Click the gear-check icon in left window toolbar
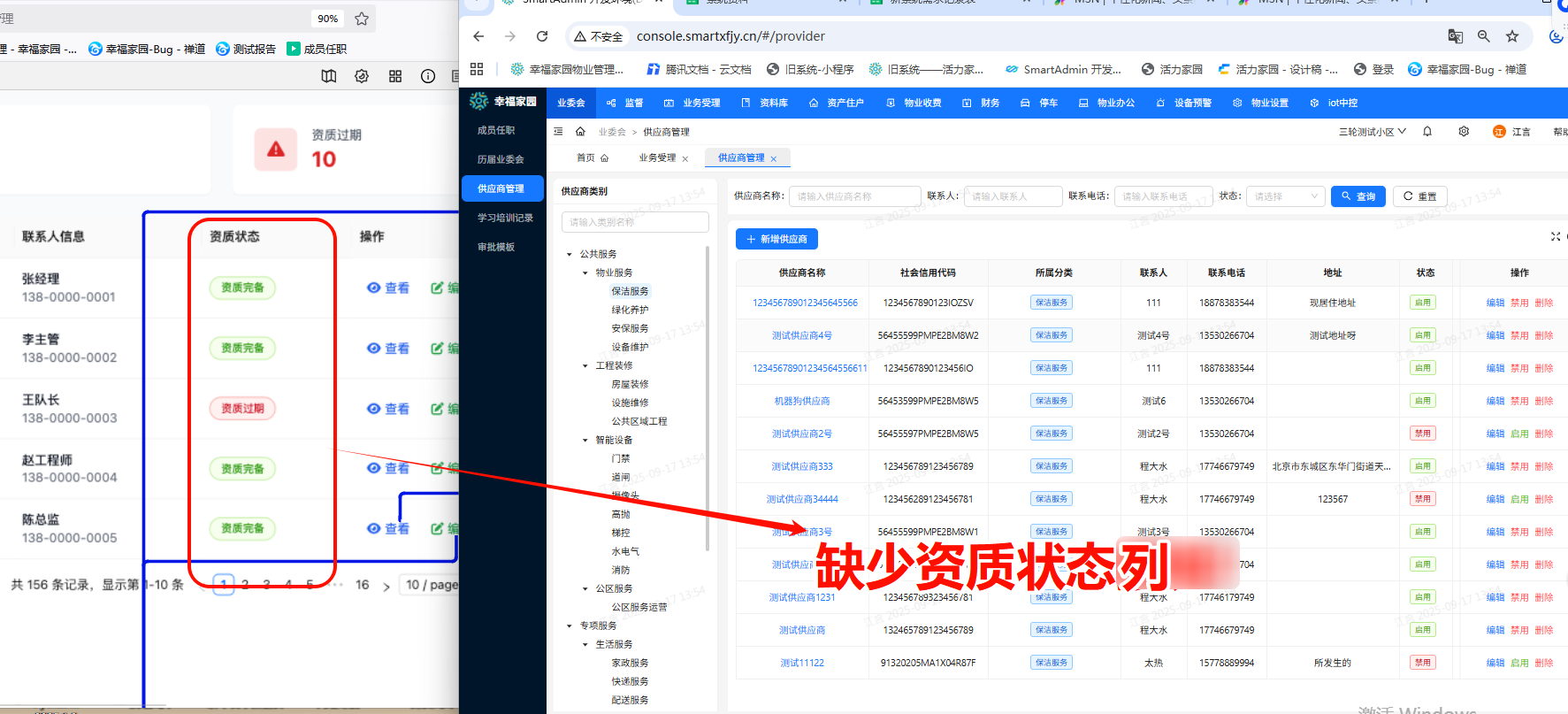 (x=362, y=77)
